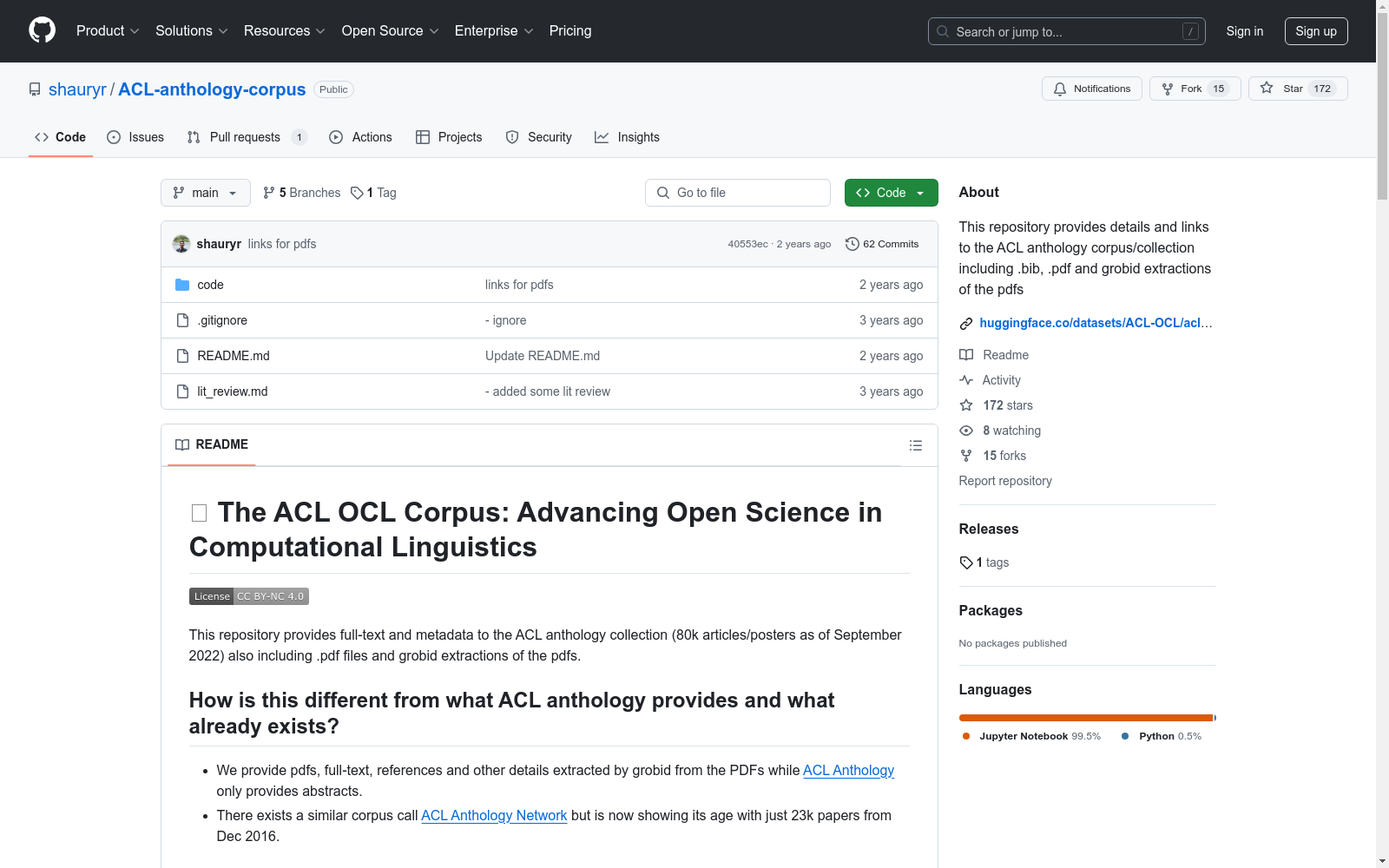Viewport: 1389px width, 868px height.
Task: Open the Security tab
Action: point(539,137)
